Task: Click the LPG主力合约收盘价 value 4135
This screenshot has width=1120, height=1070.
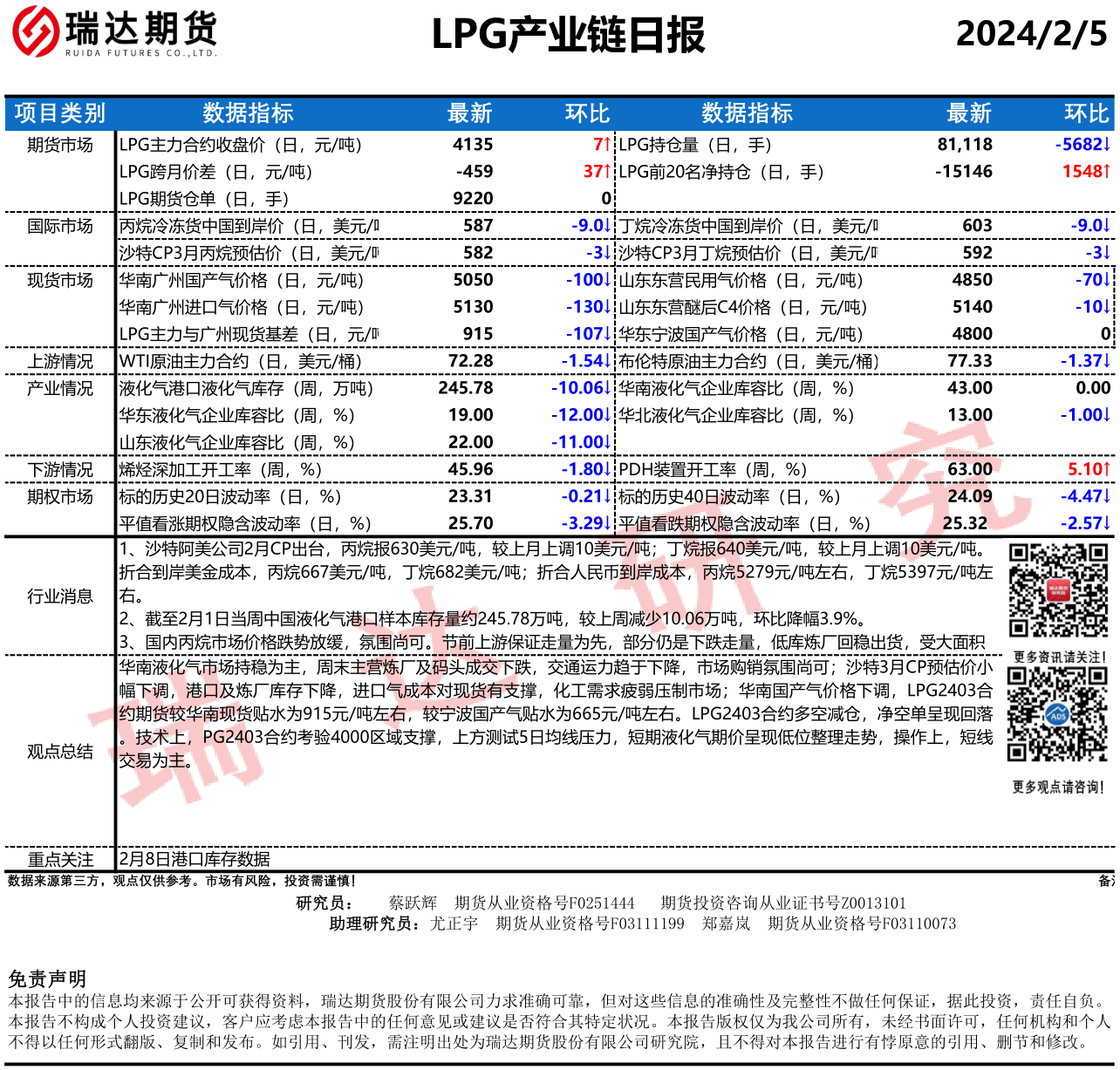Action: coord(473,145)
